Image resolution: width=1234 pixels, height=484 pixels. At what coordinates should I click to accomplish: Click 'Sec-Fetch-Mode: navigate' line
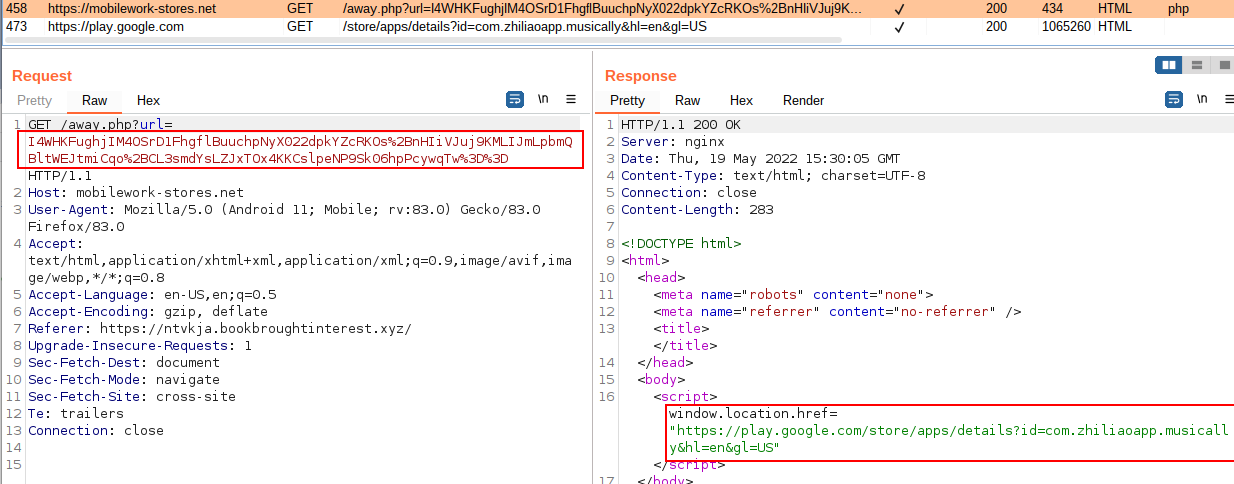[x=124, y=380]
